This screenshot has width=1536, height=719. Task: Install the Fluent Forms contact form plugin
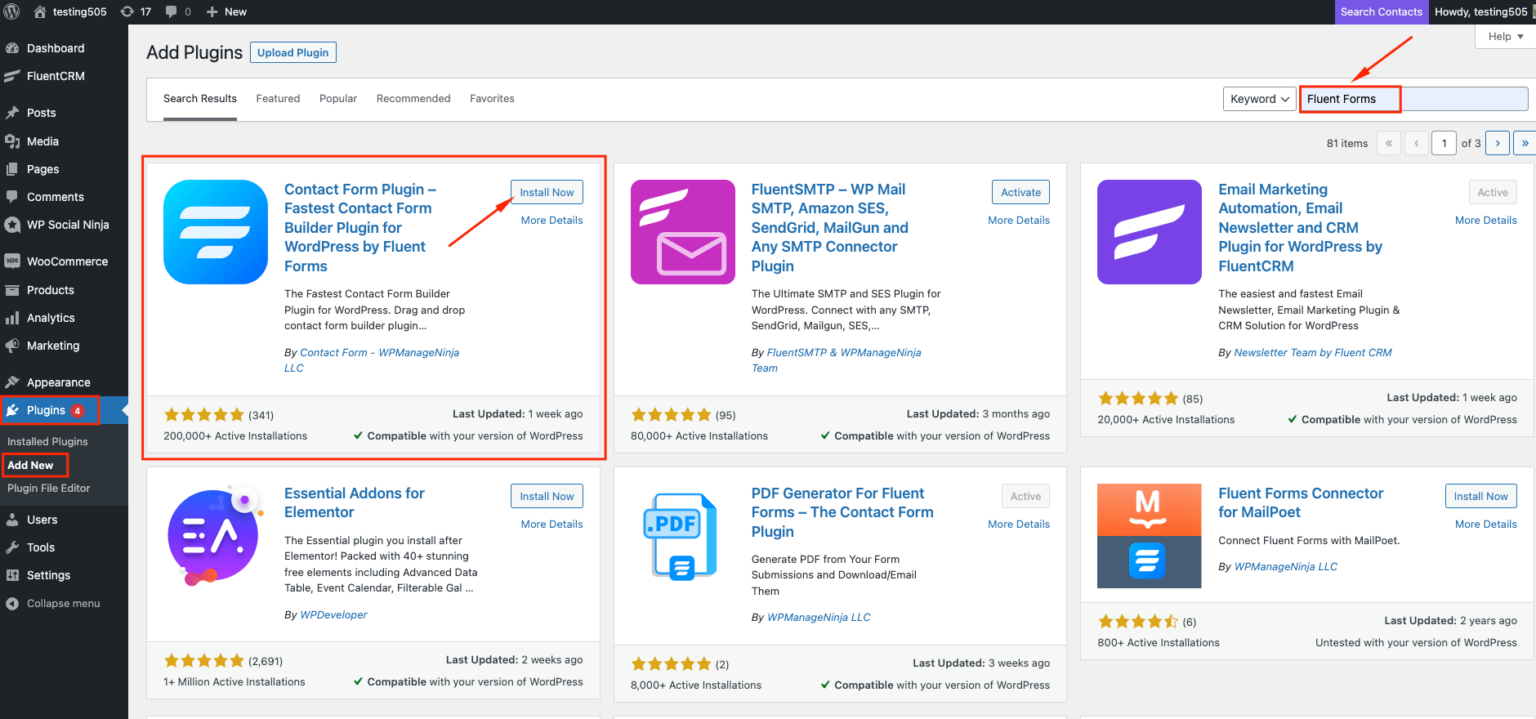pos(546,191)
